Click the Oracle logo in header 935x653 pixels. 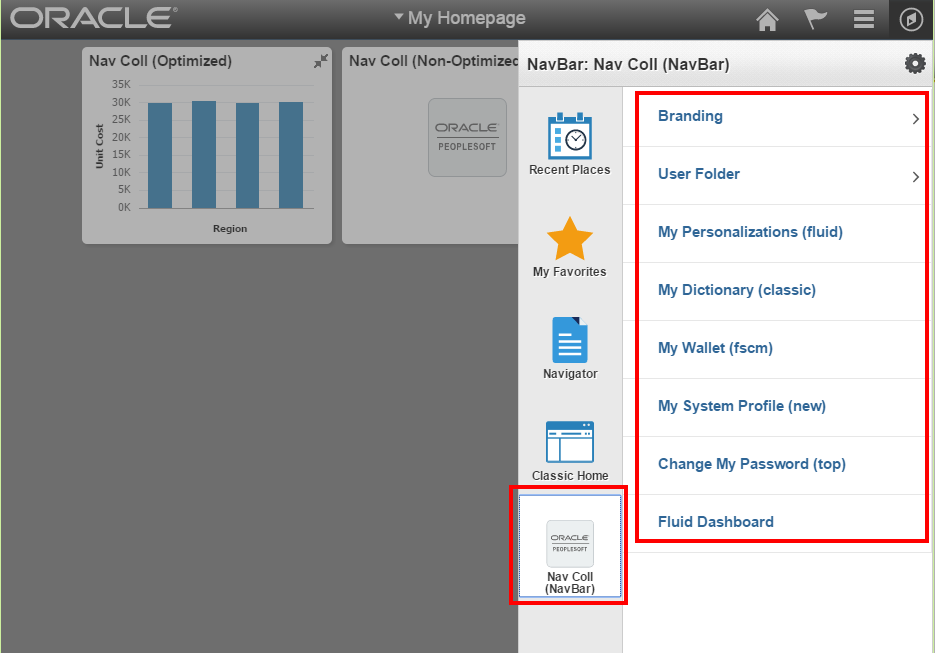point(94,18)
